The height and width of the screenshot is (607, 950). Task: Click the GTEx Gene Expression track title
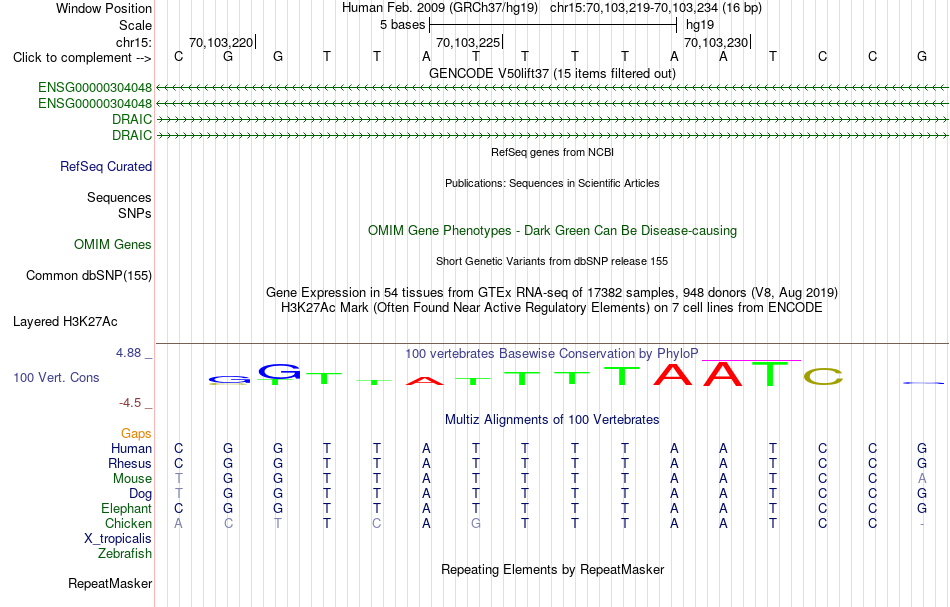pyautogui.click(x=552, y=292)
